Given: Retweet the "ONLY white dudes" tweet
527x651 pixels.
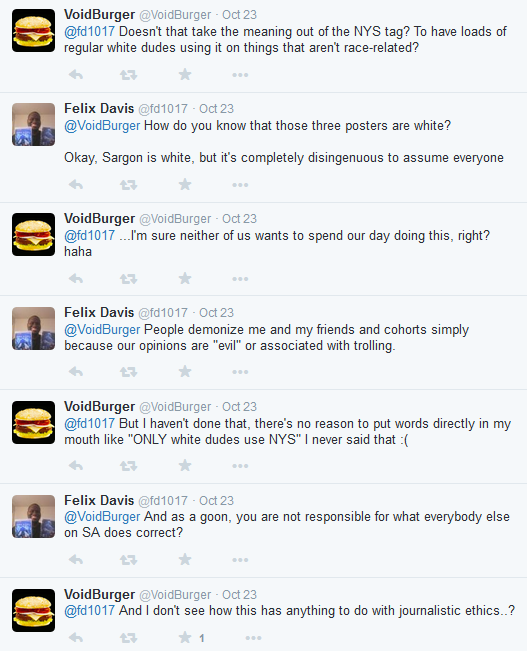Looking at the screenshot, I should pyautogui.click(x=128, y=466).
